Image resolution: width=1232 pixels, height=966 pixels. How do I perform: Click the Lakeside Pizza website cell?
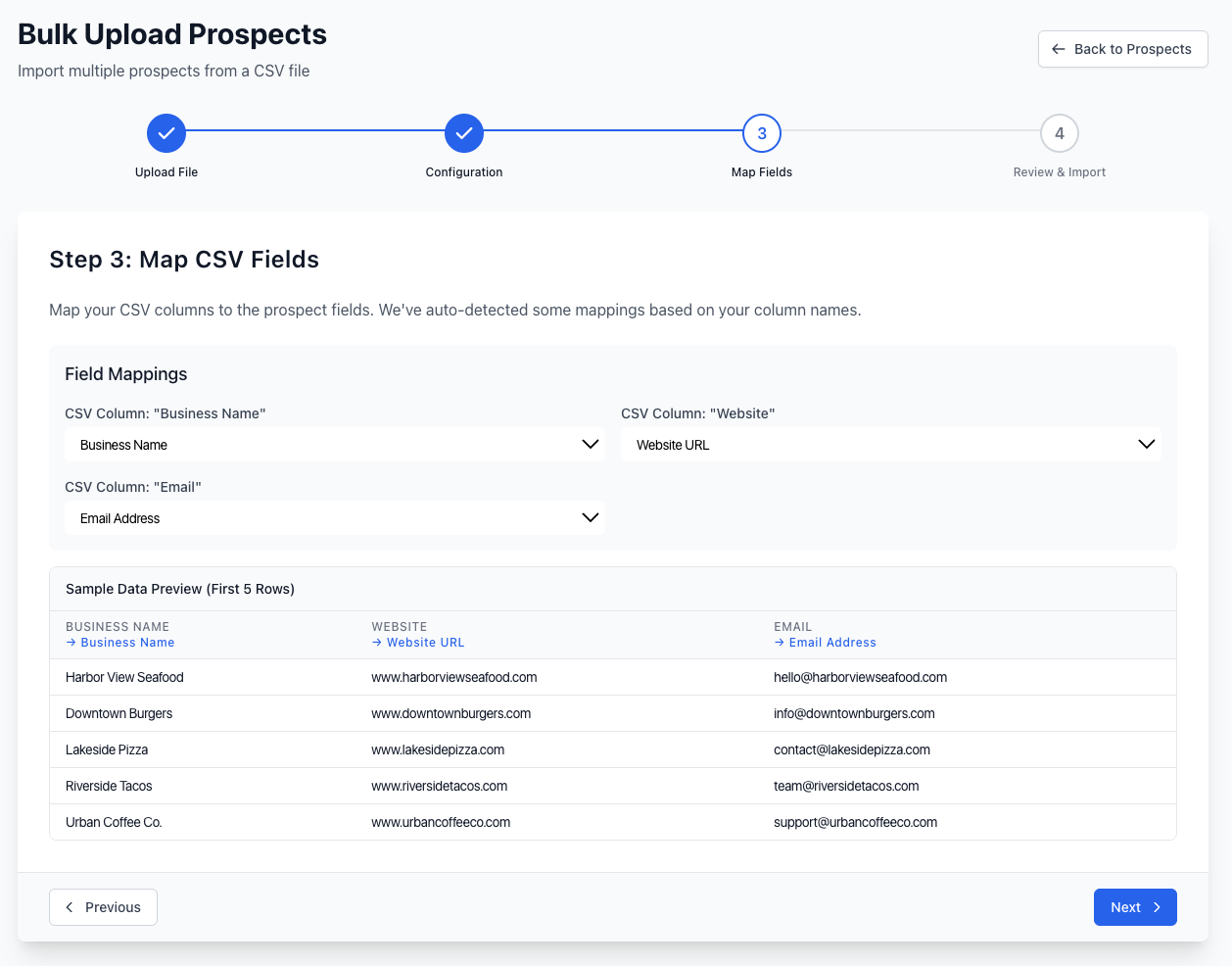(x=438, y=749)
